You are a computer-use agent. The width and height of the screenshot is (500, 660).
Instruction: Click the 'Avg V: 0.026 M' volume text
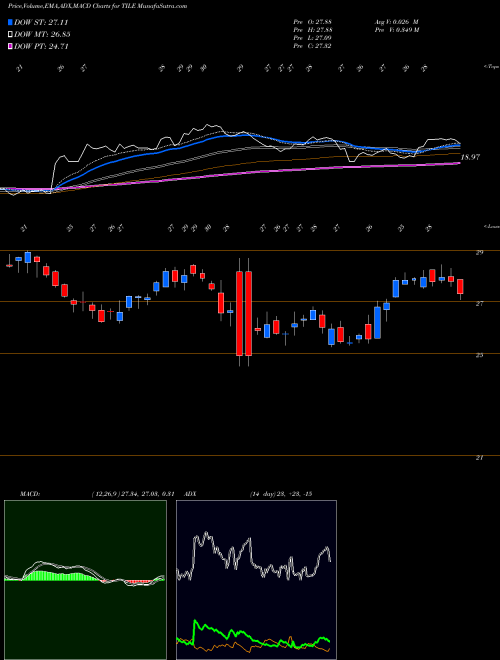(x=398, y=22)
